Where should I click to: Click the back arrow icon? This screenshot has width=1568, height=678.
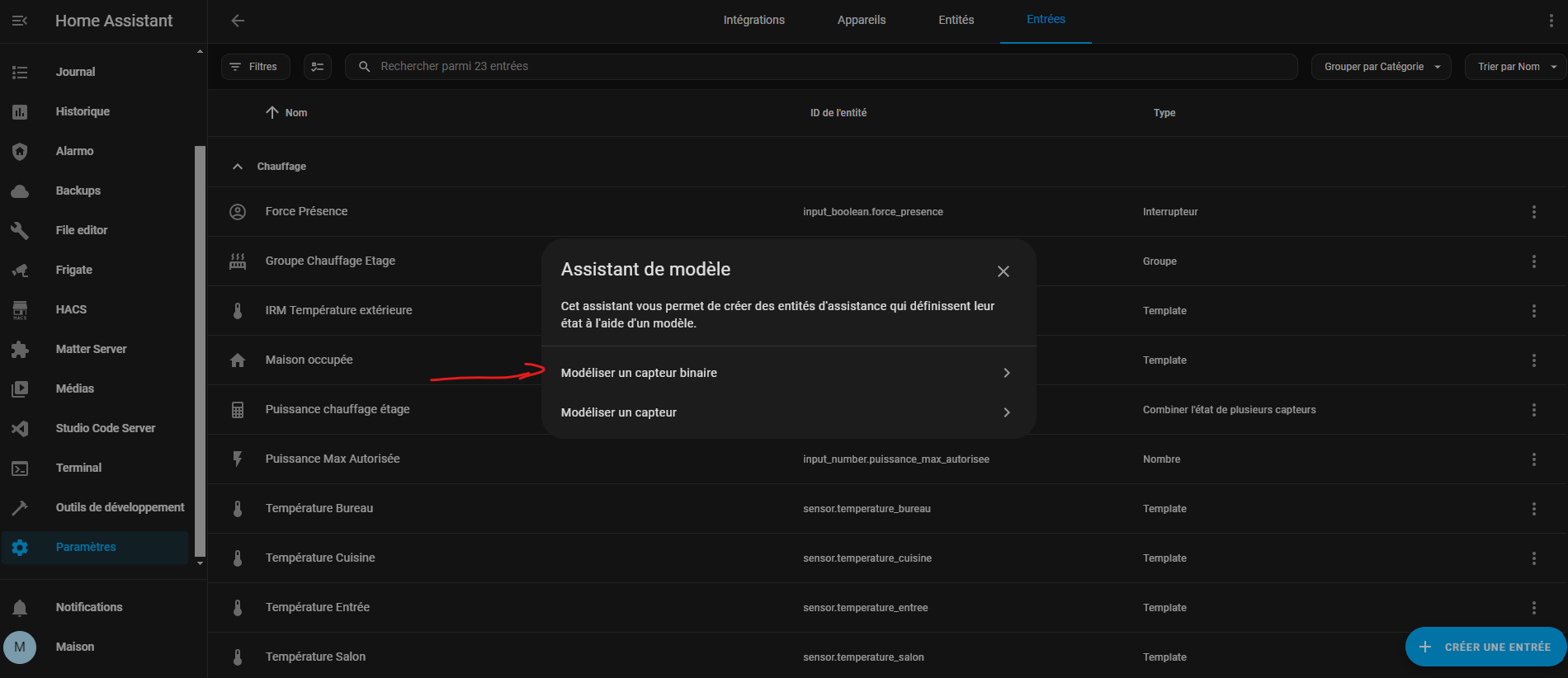(238, 21)
